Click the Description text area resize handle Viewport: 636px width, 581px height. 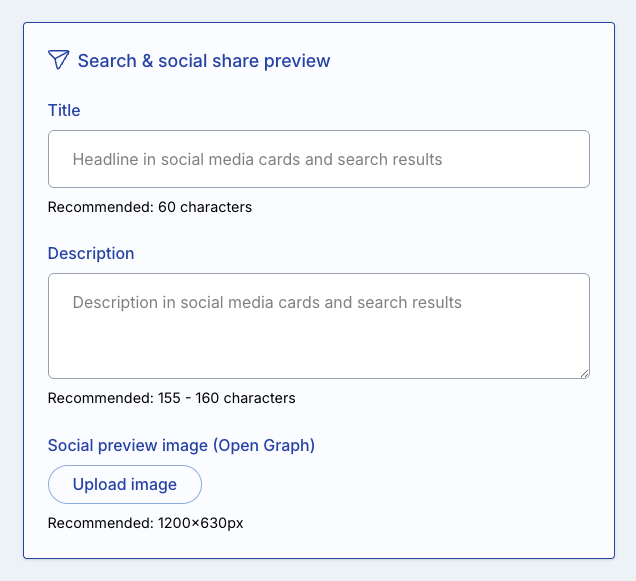[x=584, y=373]
